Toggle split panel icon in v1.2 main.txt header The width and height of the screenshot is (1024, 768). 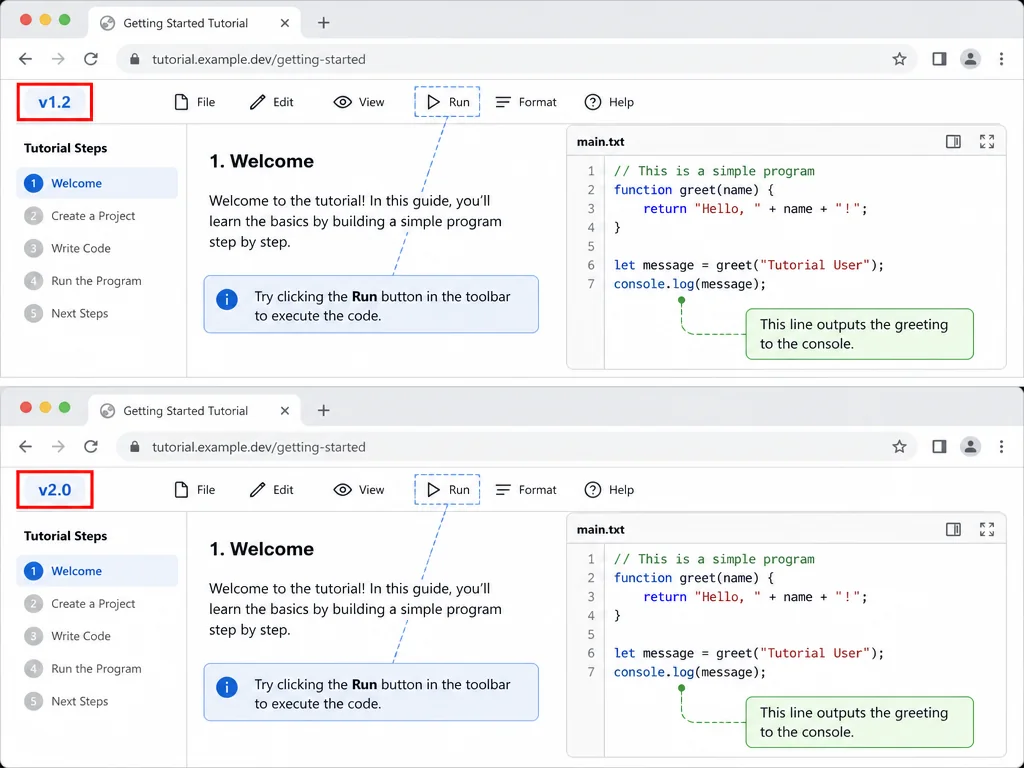[953, 142]
